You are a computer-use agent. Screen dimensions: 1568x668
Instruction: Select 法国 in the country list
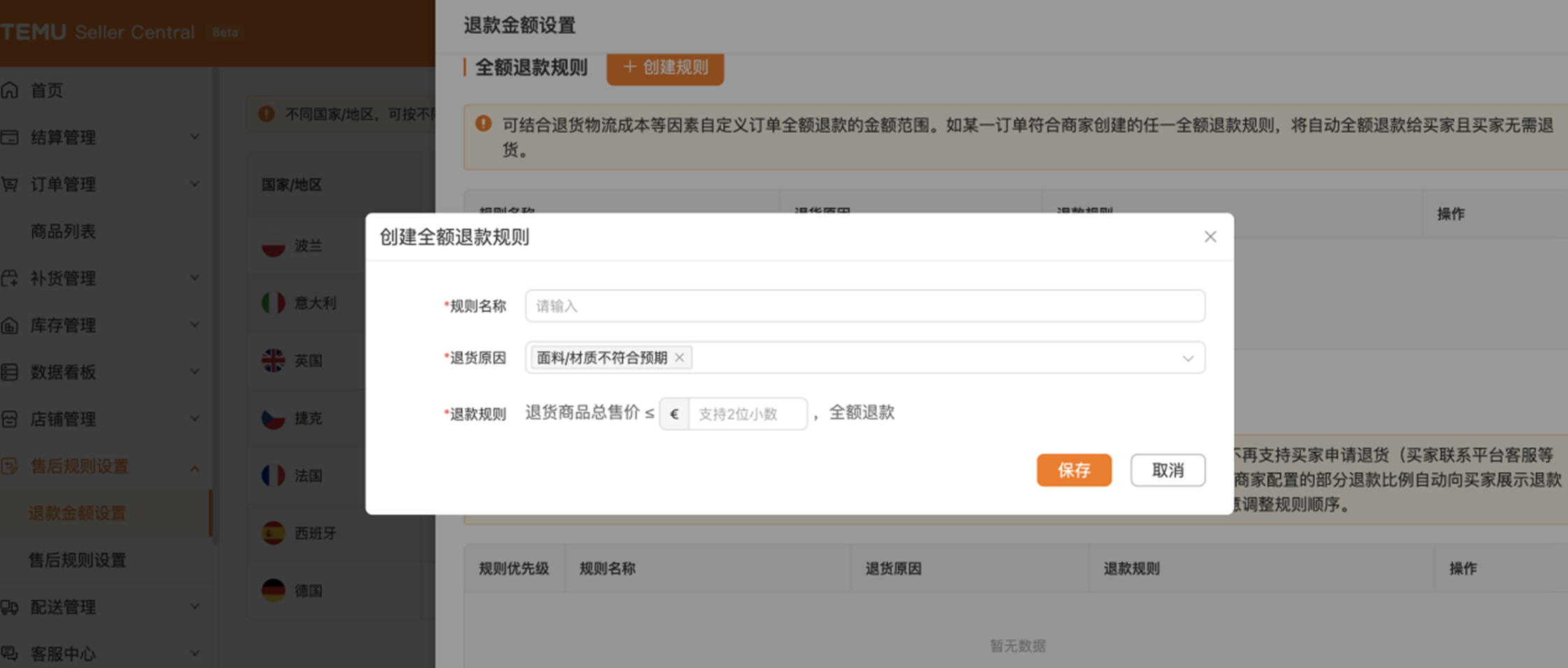tap(308, 476)
